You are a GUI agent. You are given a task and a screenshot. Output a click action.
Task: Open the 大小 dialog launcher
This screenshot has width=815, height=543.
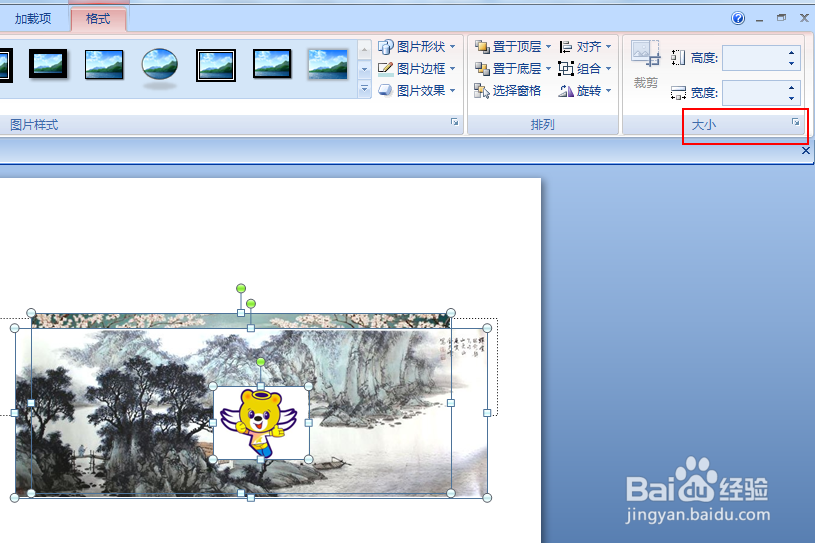point(795,122)
